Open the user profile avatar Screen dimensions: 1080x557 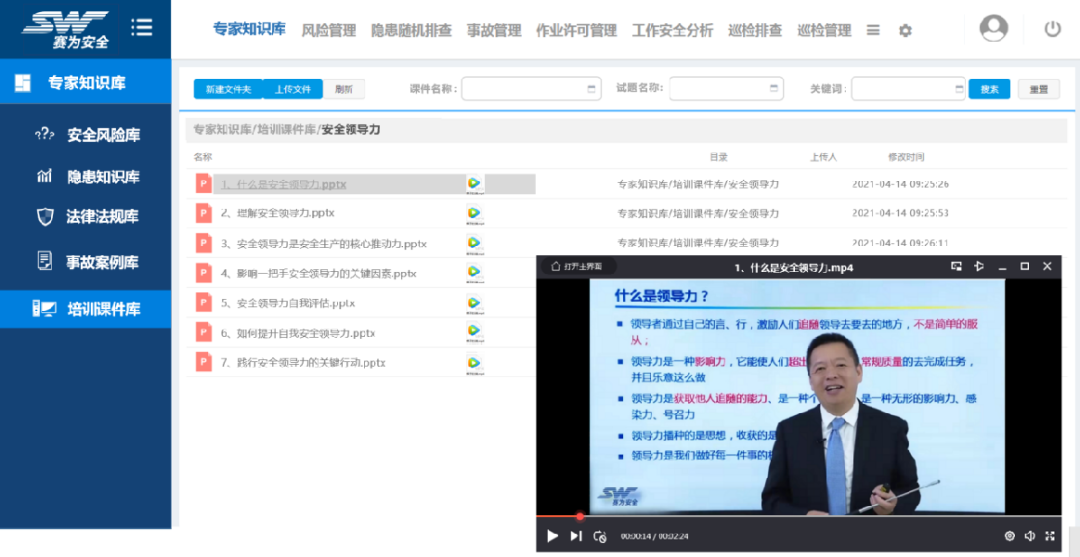[x=993, y=29]
